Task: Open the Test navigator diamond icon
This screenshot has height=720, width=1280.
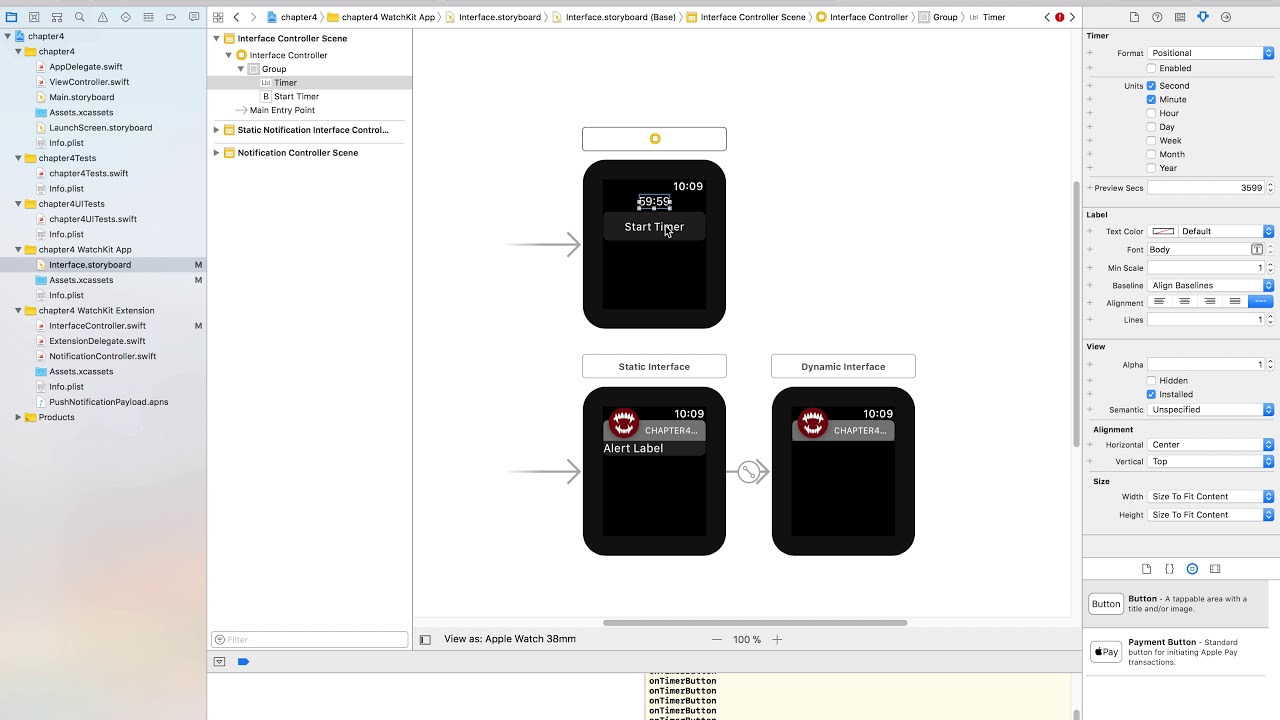Action: 125,17
